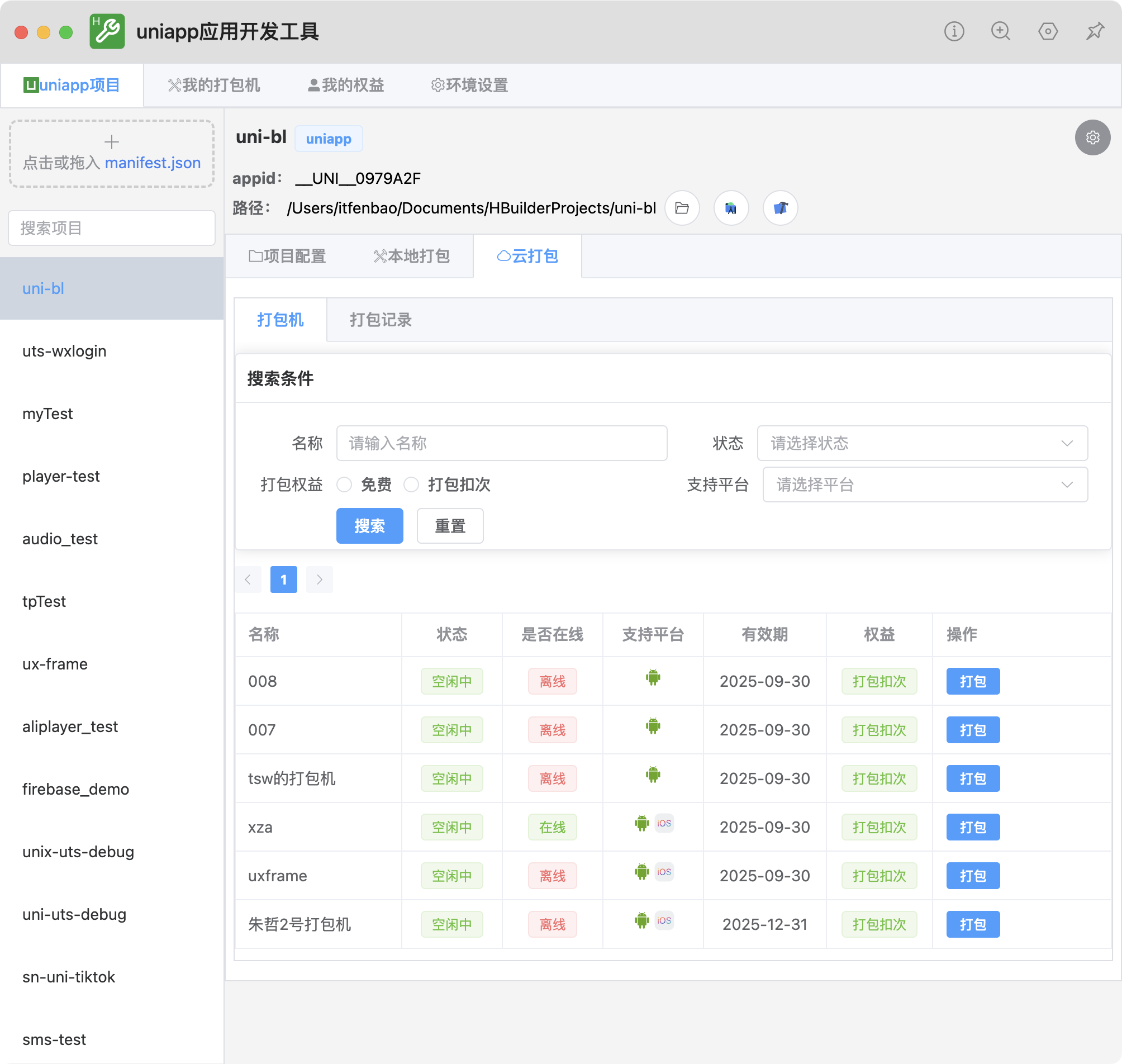Focus the 搜索项目 search field

(x=112, y=228)
